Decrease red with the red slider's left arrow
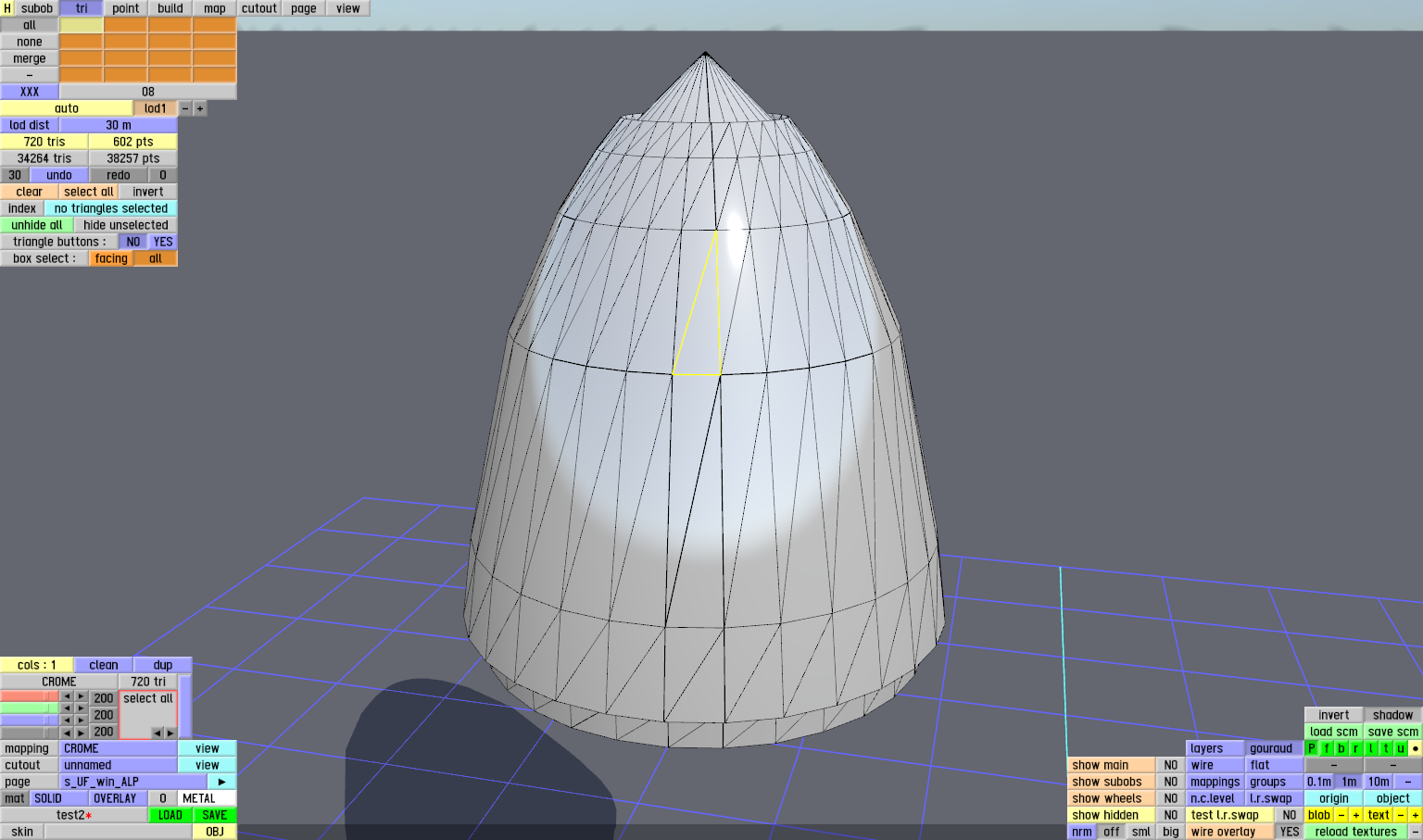The width and height of the screenshot is (1423, 840). click(x=67, y=696)
